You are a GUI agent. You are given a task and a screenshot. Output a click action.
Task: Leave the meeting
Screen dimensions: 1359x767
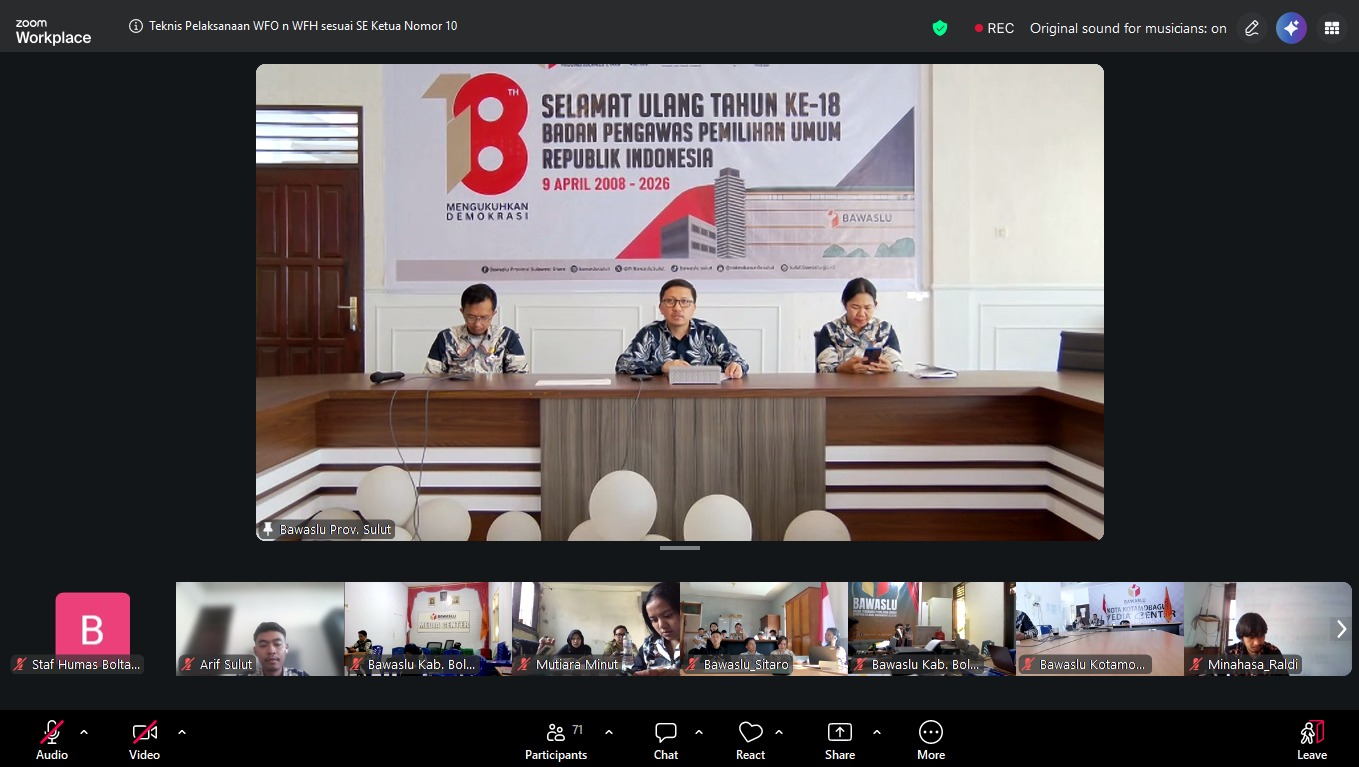(1311, 740)
